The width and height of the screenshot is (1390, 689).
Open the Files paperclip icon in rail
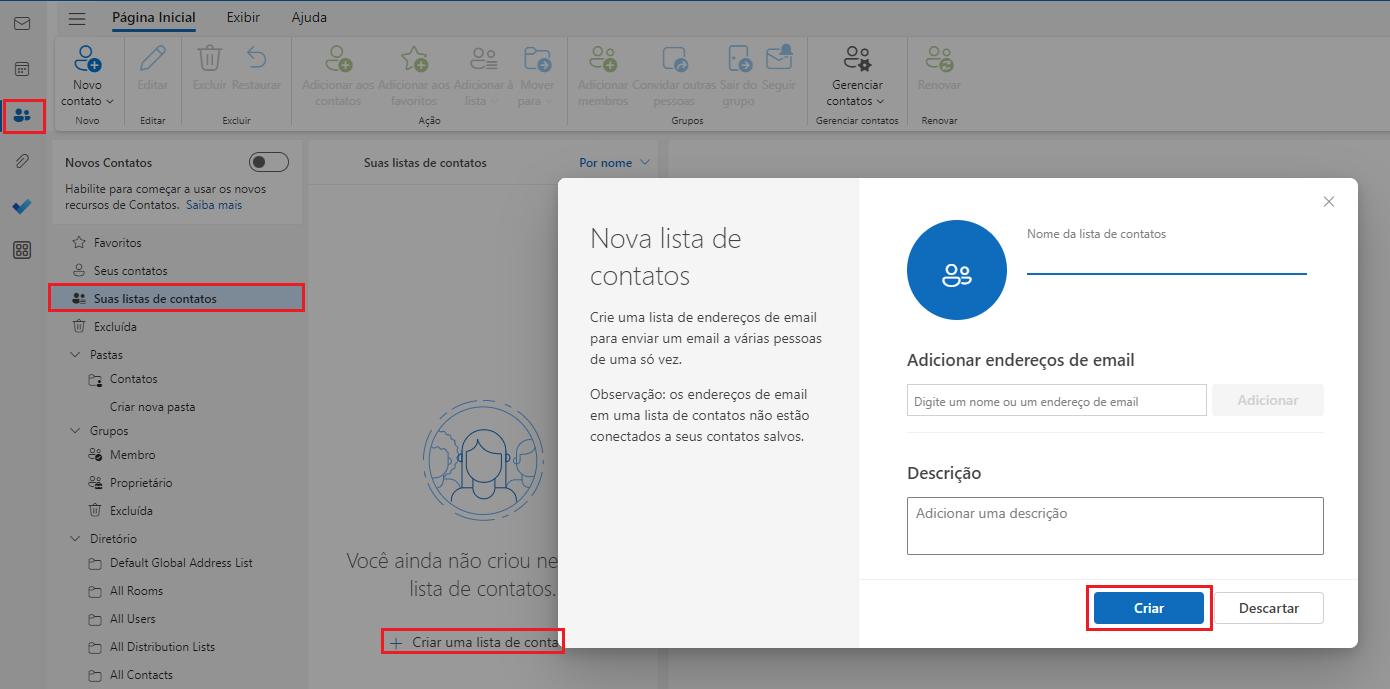(22, 161)
